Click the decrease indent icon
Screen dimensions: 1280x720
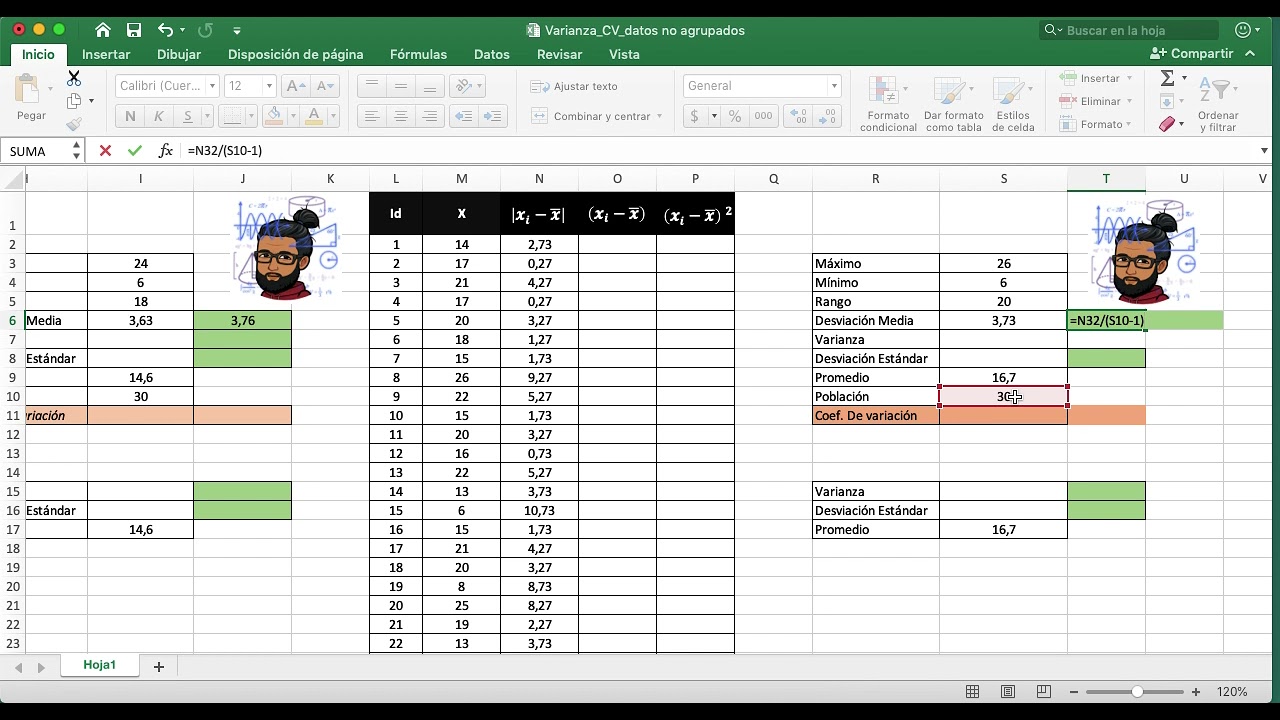463,116
